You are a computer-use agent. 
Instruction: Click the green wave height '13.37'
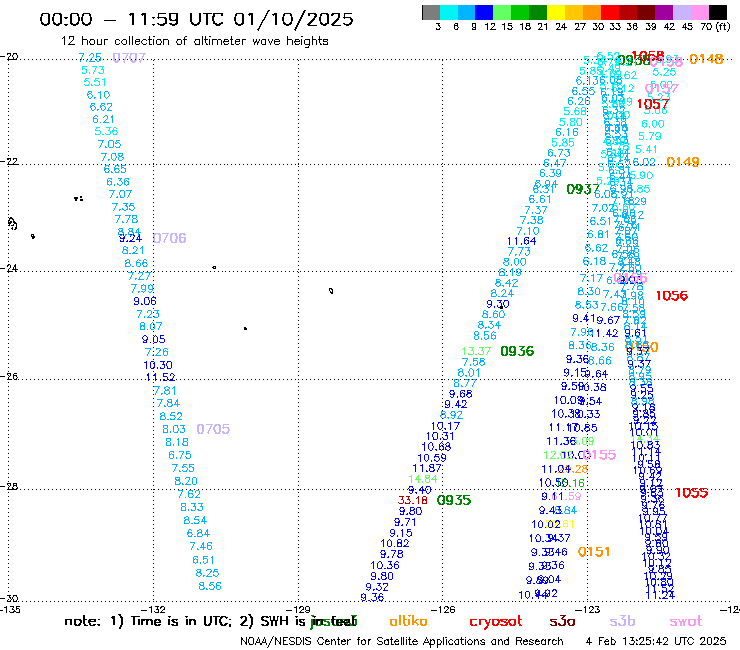click(x=476, y=351)
